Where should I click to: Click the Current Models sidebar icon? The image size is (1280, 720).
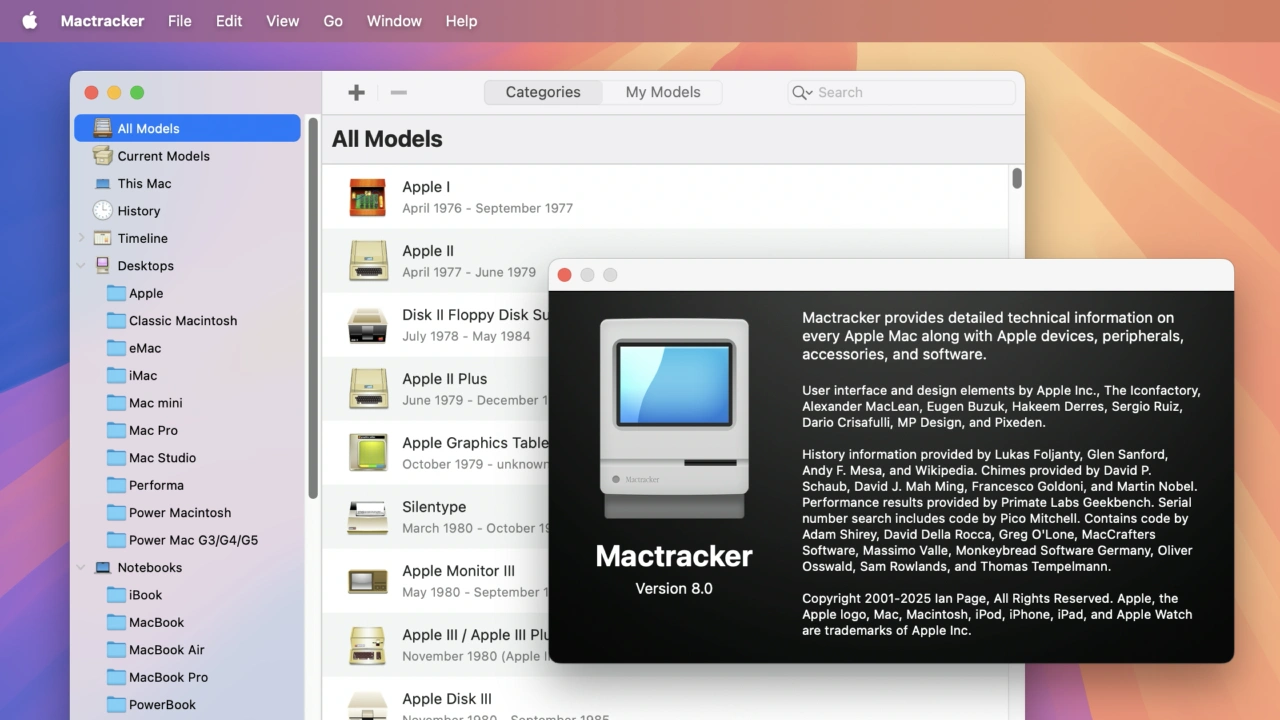pyautogui.click(x=103, y=156)
